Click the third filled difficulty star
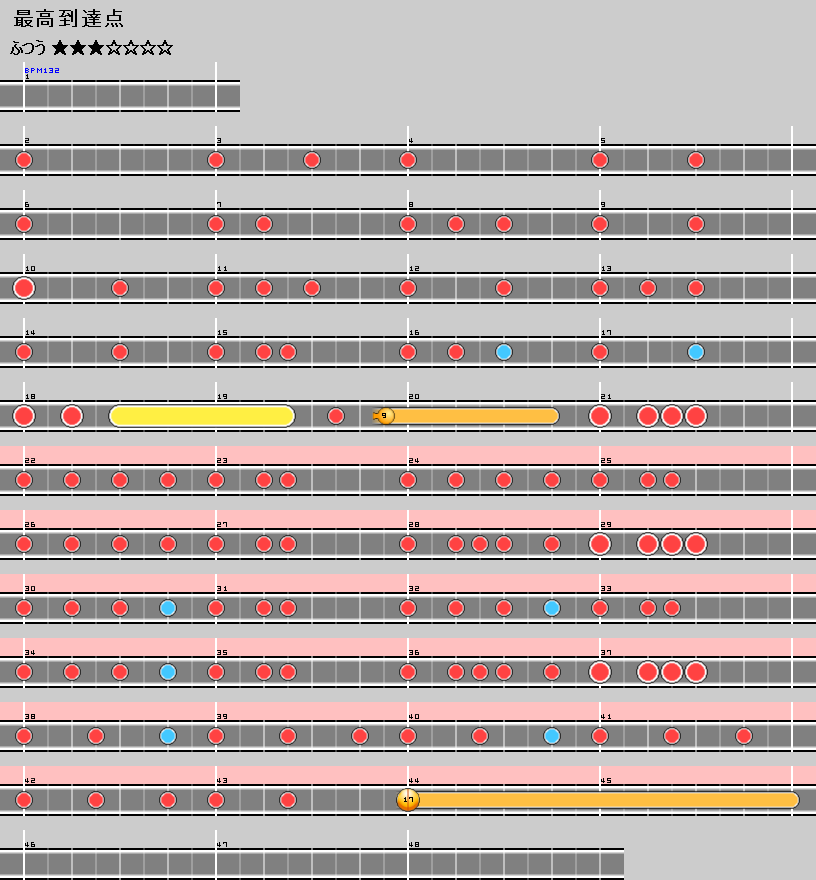Image resolution: width=816 pixels, height=880 pixels. tap(95, 48)
